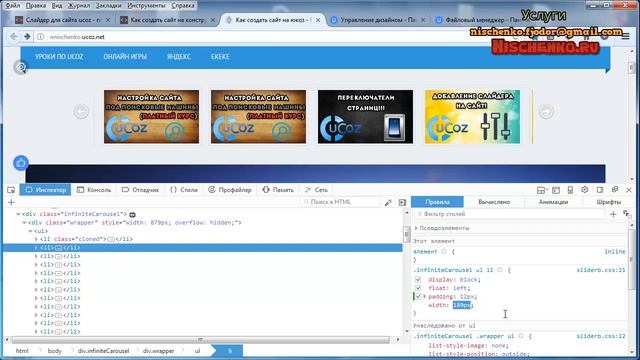The width and height of the screenshot is (640, 360).
Task: Switch to the Вычислено sidebar tab
Action: coord(494,202)
